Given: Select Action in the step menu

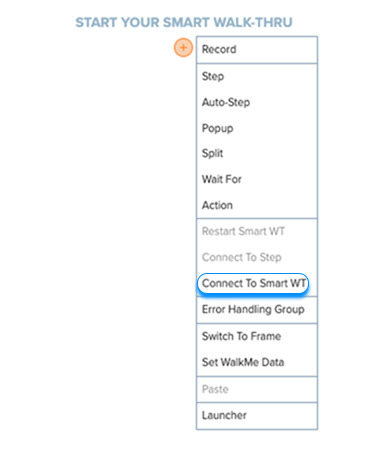Looking at the screenshot, I should 257,205.
